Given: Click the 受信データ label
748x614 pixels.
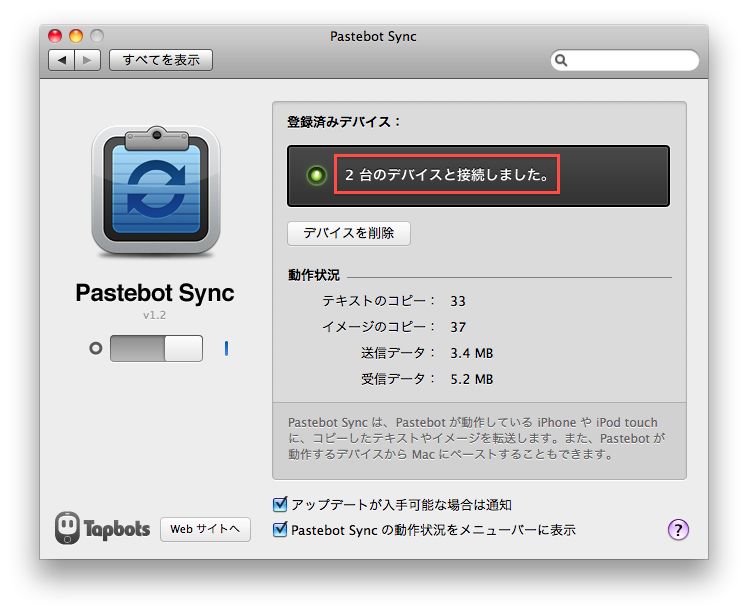Looking at the screenshot, I should (x=398, y=379).
